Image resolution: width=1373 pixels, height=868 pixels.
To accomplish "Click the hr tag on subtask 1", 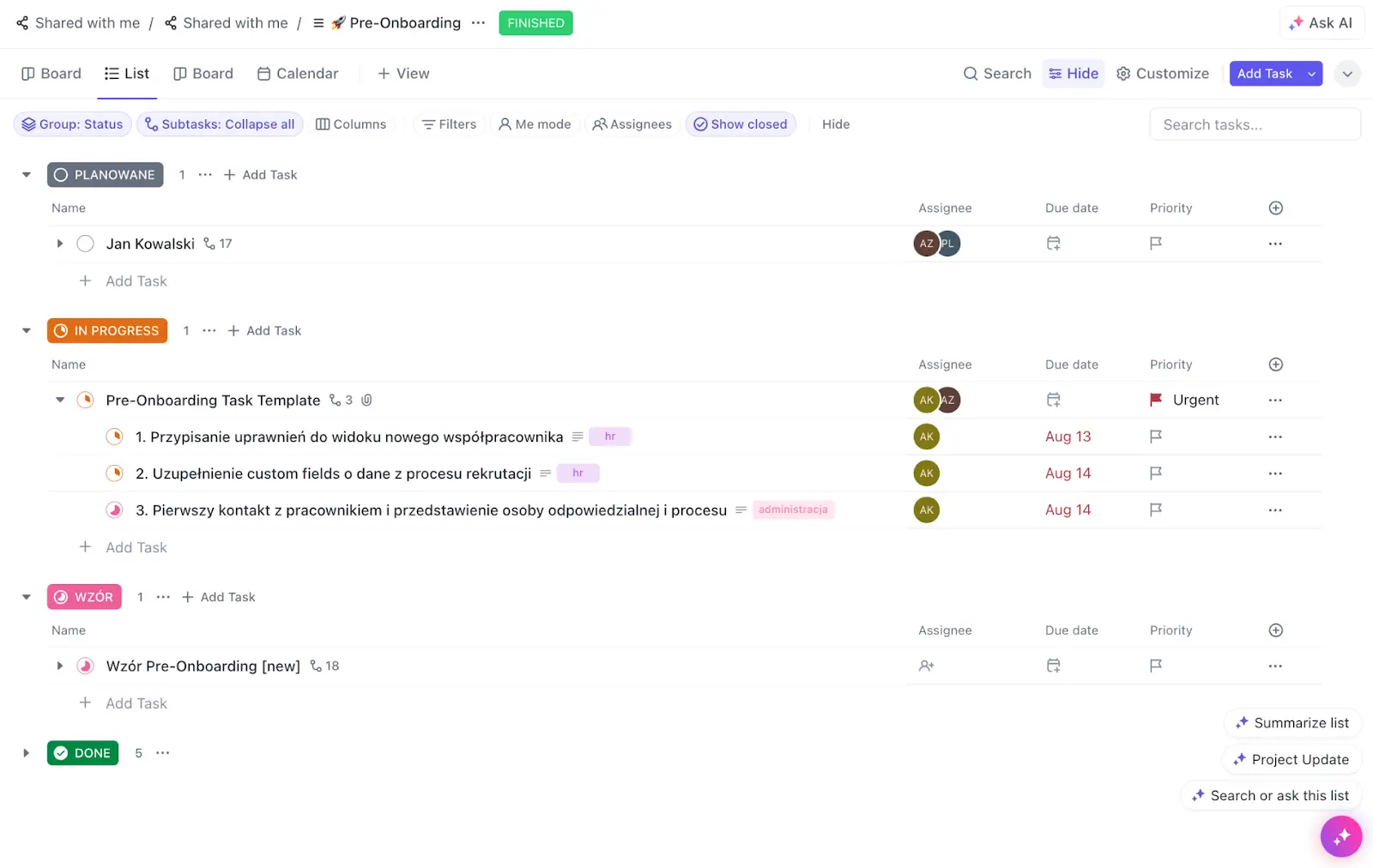I will point(610,437).
